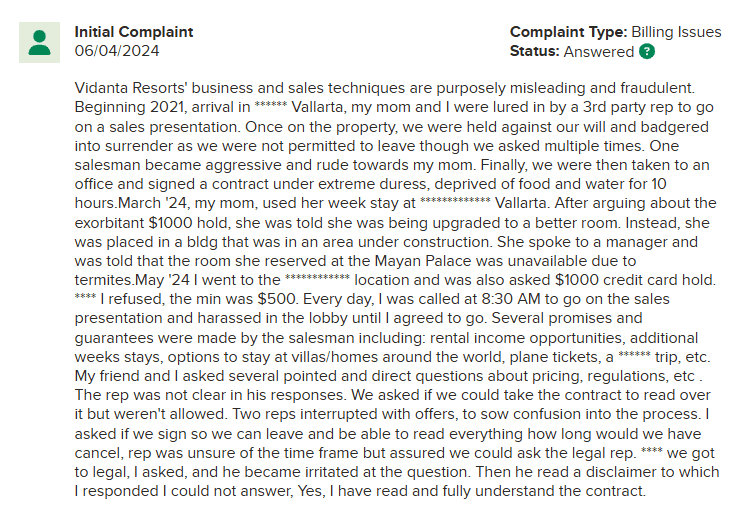This screenshot has width=740, height=522.
Task: Click the "Complaint Type:" label
Action: (x=564, y=32)
